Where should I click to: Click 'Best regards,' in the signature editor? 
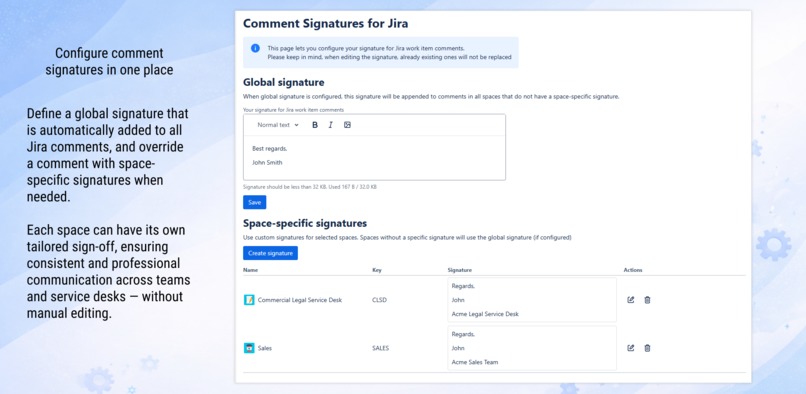click(269, 149)
